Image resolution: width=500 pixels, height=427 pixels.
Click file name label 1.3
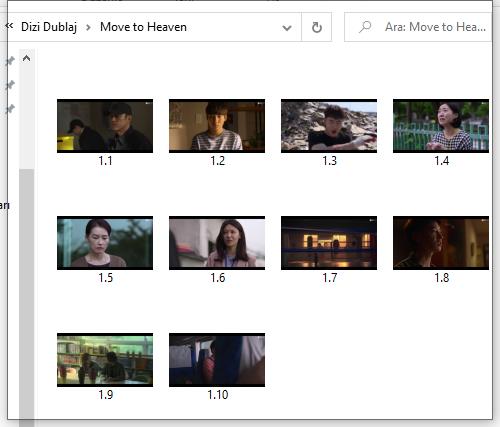click(x=329, y=161)
